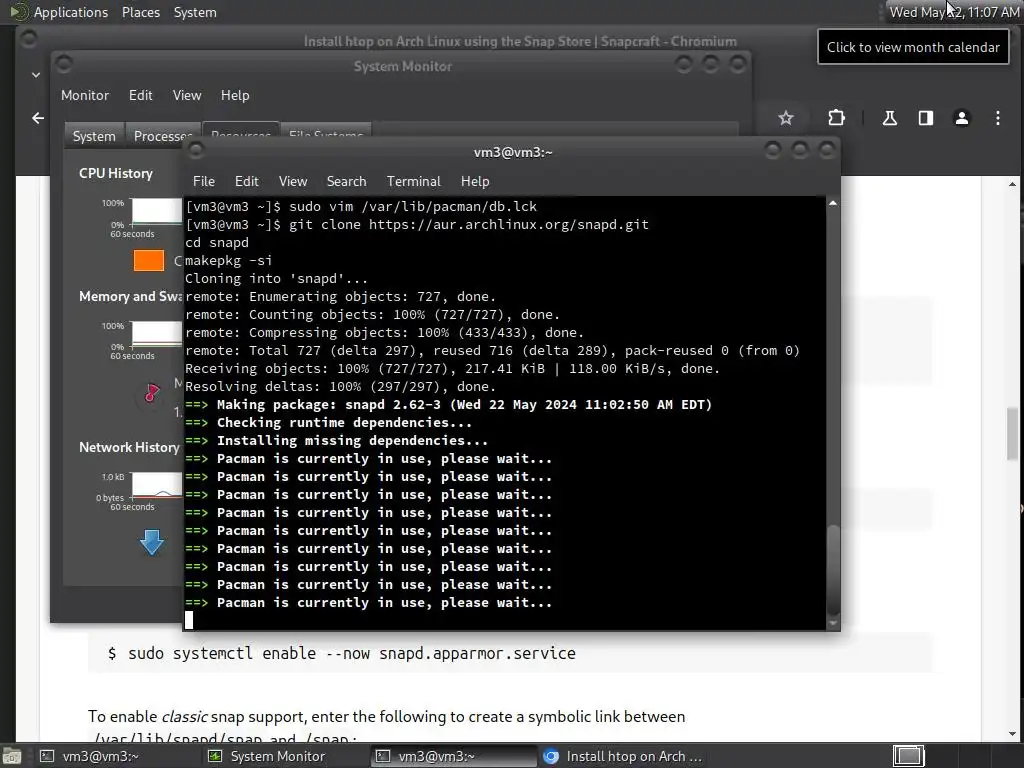Click the terminal window menu button at title left
This screenshot has height=768, width=1024.
click(x=195, y=151)
